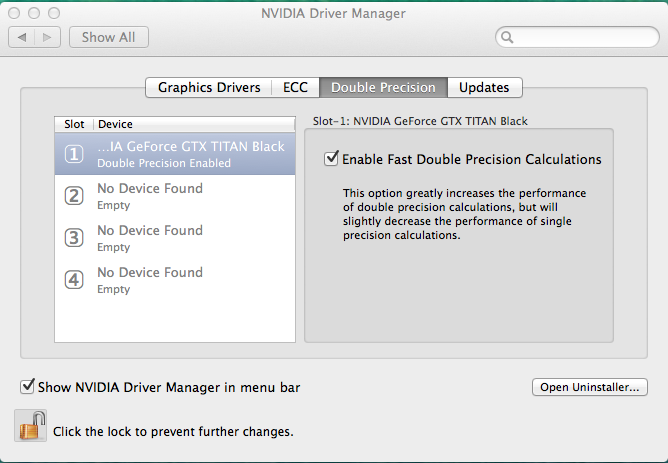The width and height of the screenshot is (668, 463).
Task: Click the Device column header
Action: click(115, 124)
